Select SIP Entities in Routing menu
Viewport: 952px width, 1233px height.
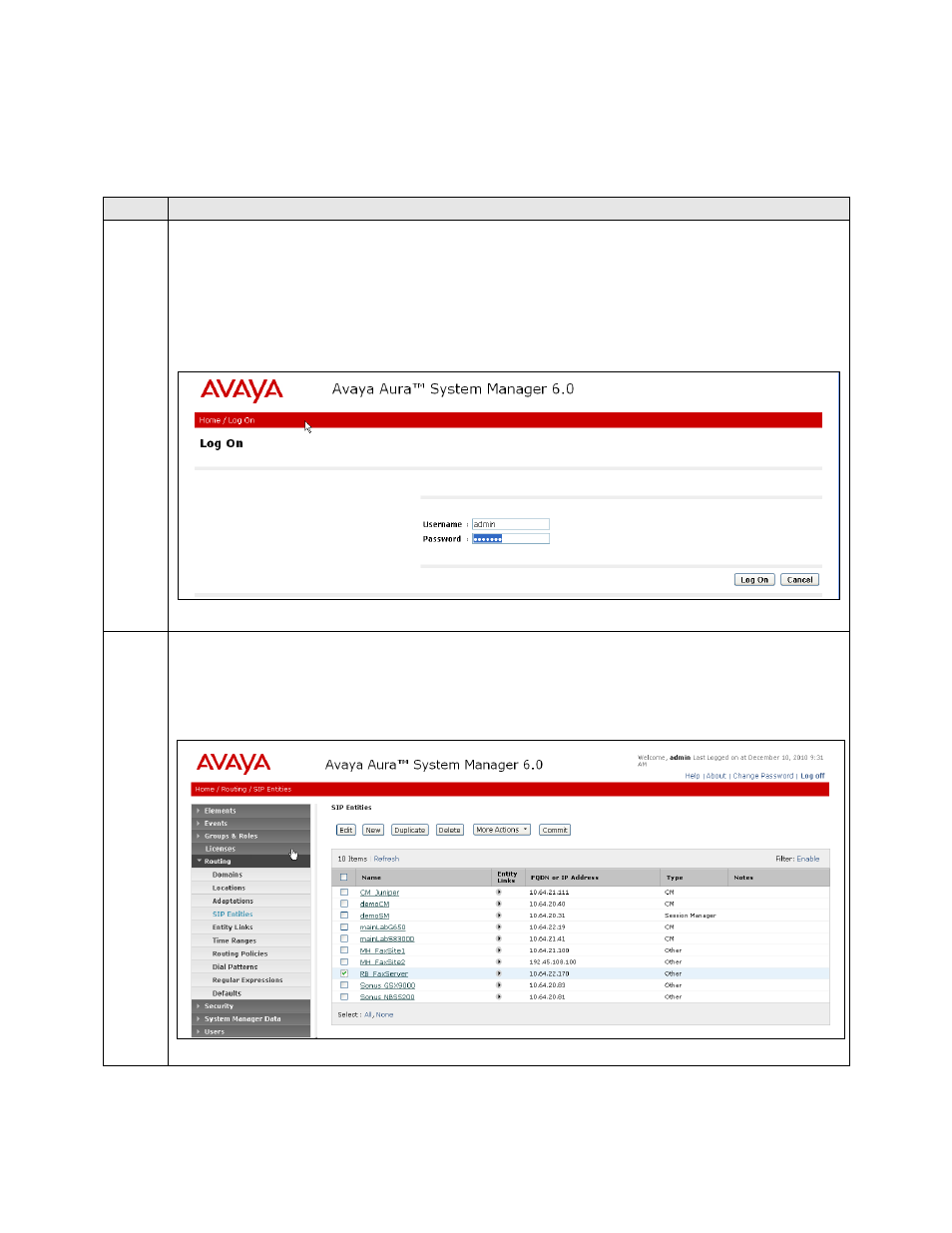233,914
